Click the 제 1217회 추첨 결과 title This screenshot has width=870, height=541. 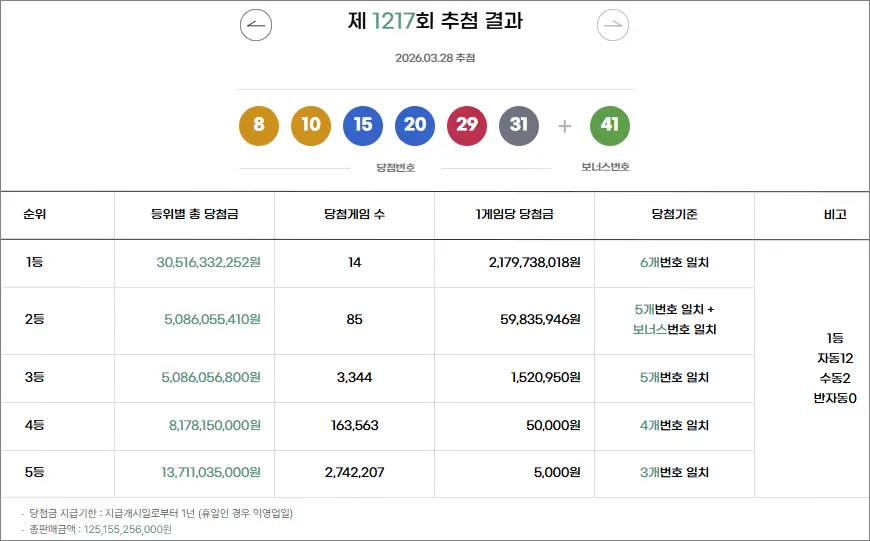[435, 21]
